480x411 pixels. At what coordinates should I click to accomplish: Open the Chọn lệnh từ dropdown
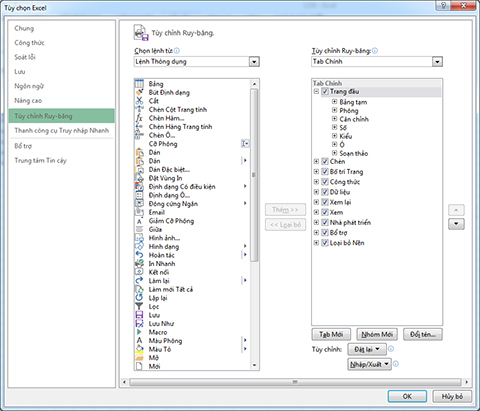[254, 62]
